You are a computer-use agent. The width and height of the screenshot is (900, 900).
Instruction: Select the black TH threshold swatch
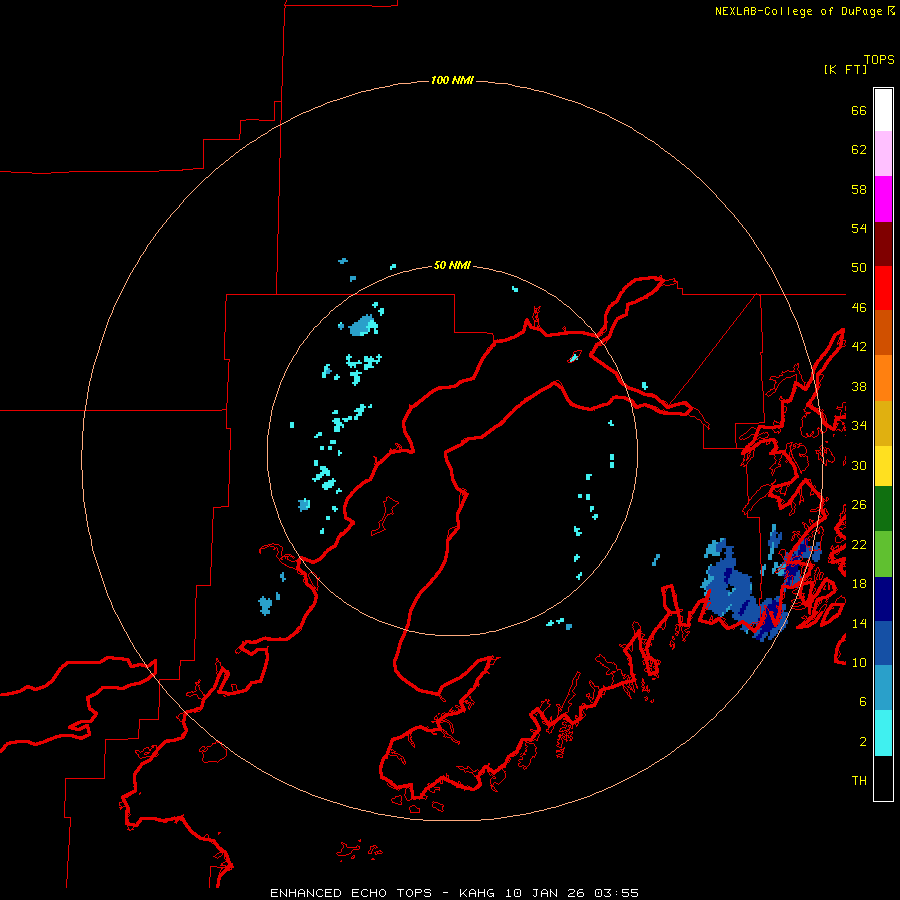(883, 778)
